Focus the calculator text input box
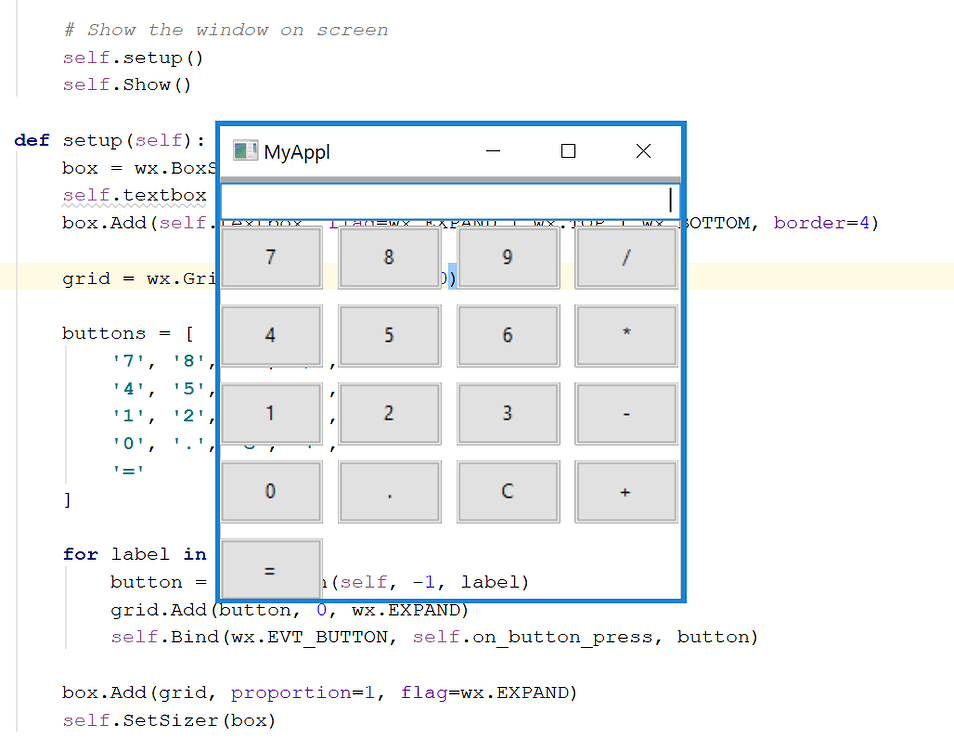 click(x=450, y=201)
